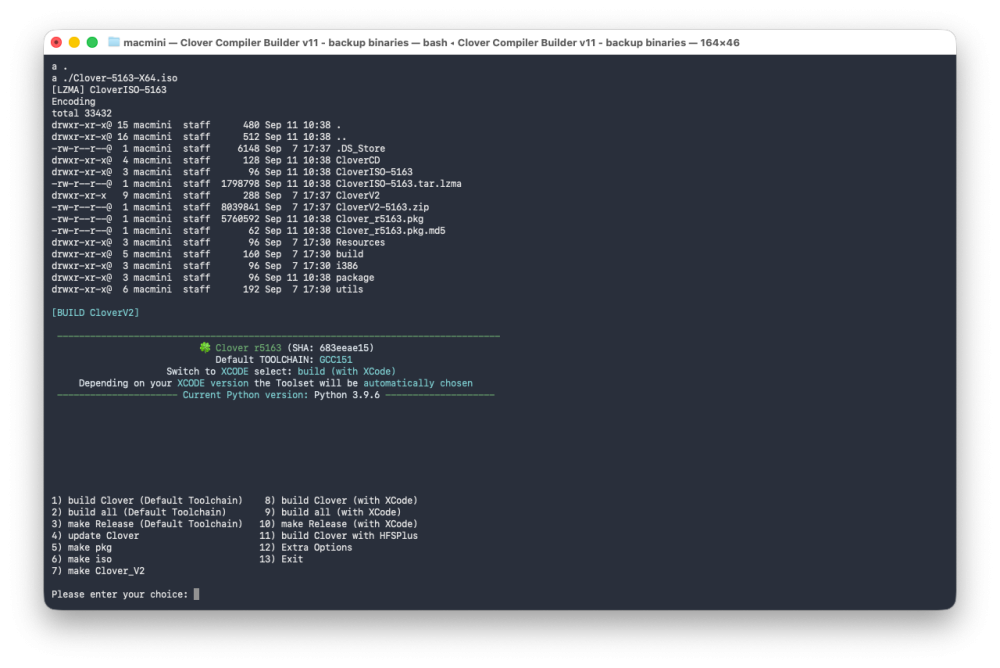Screen dimensions: 1000x668
Task: Click the 'XCODE version' cyan text
Action: 212,383
